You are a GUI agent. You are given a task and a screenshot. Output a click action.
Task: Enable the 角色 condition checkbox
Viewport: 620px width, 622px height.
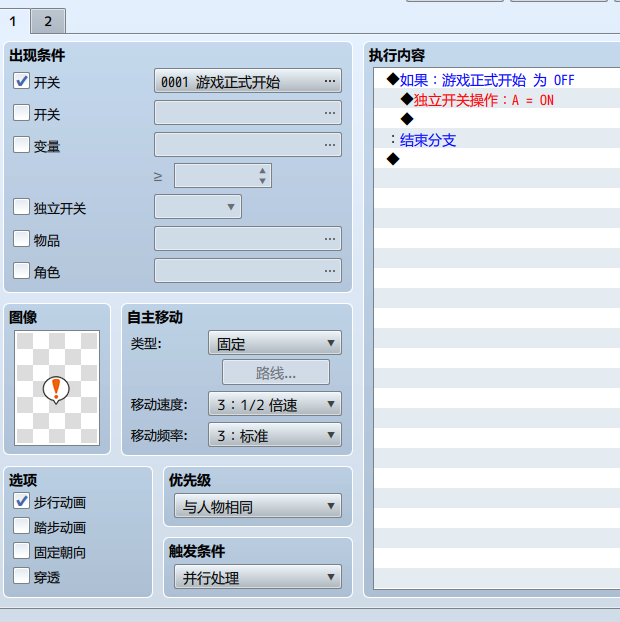[x=21, y=271]
